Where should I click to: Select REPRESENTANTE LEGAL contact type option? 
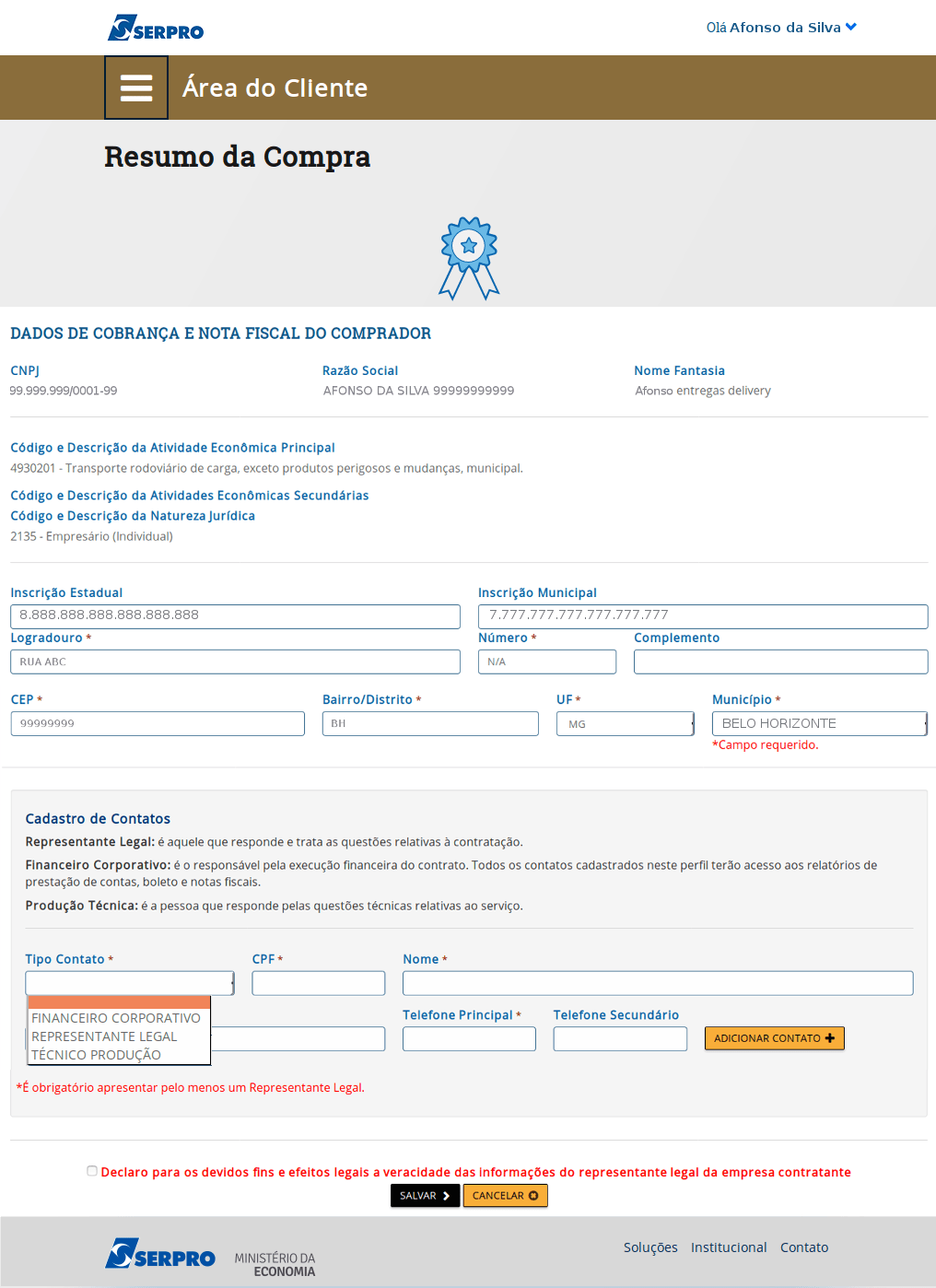[104, 1036]
